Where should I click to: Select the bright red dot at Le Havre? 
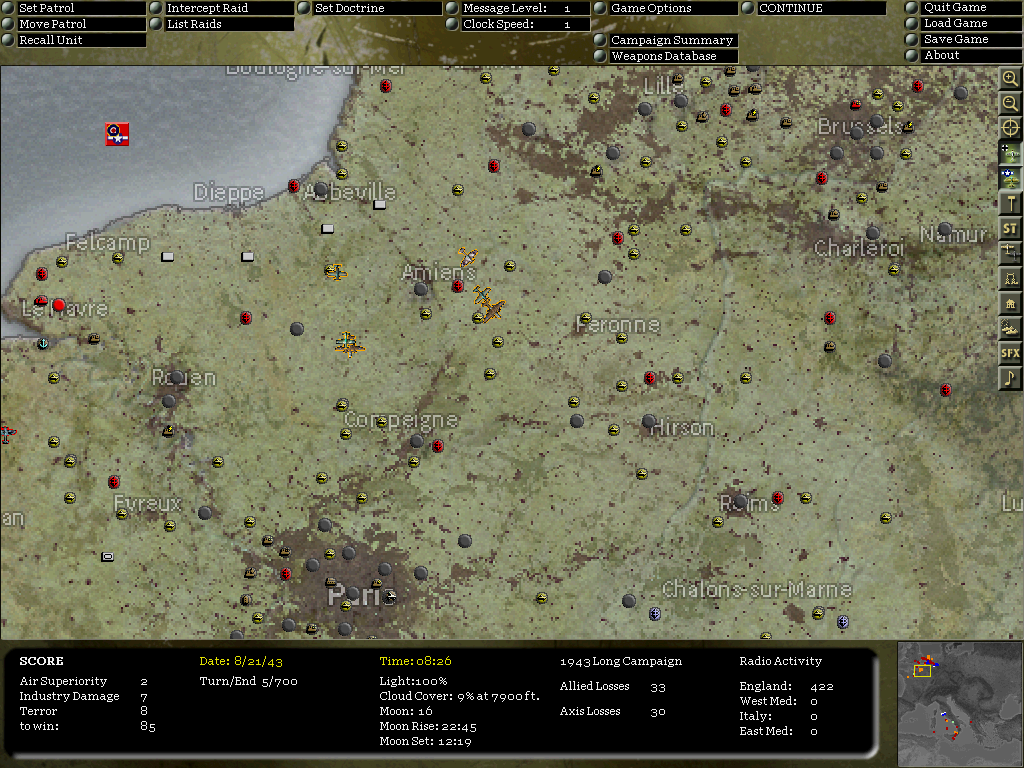pyautogui.click(x=59, y=304)
